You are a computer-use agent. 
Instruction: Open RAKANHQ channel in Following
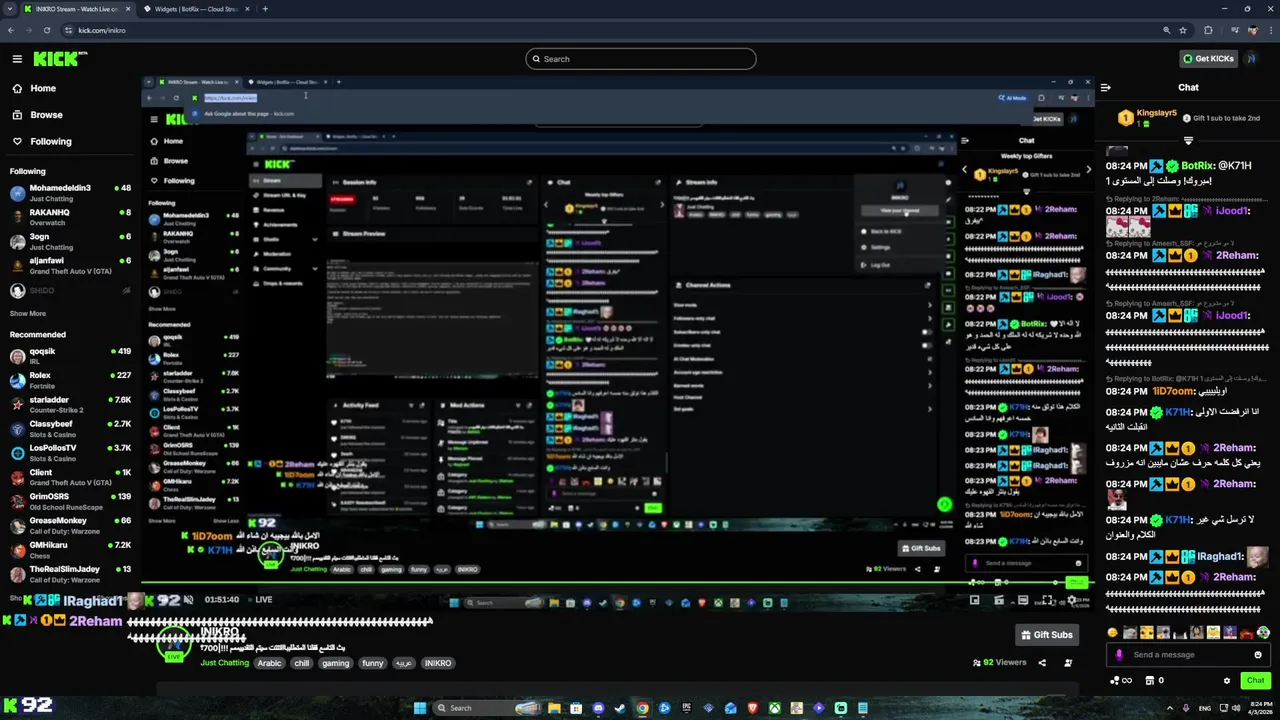pos(70,216)
